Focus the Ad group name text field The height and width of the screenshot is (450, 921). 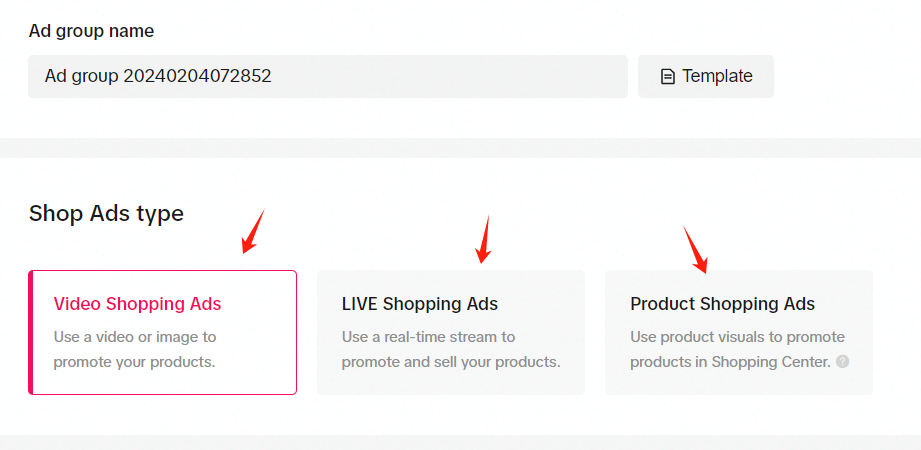328,76
